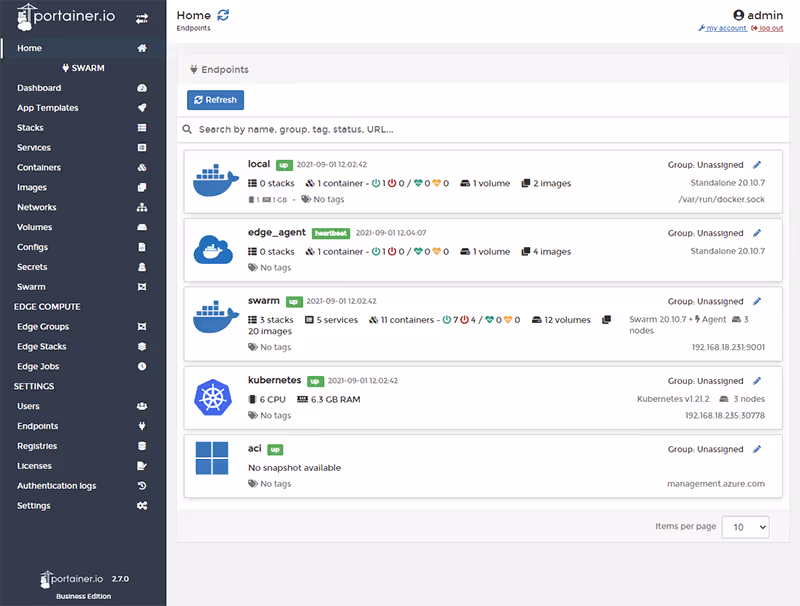Click the my account link
The width and height of the screenshot is (800, 606).
[x=722, y=28]
